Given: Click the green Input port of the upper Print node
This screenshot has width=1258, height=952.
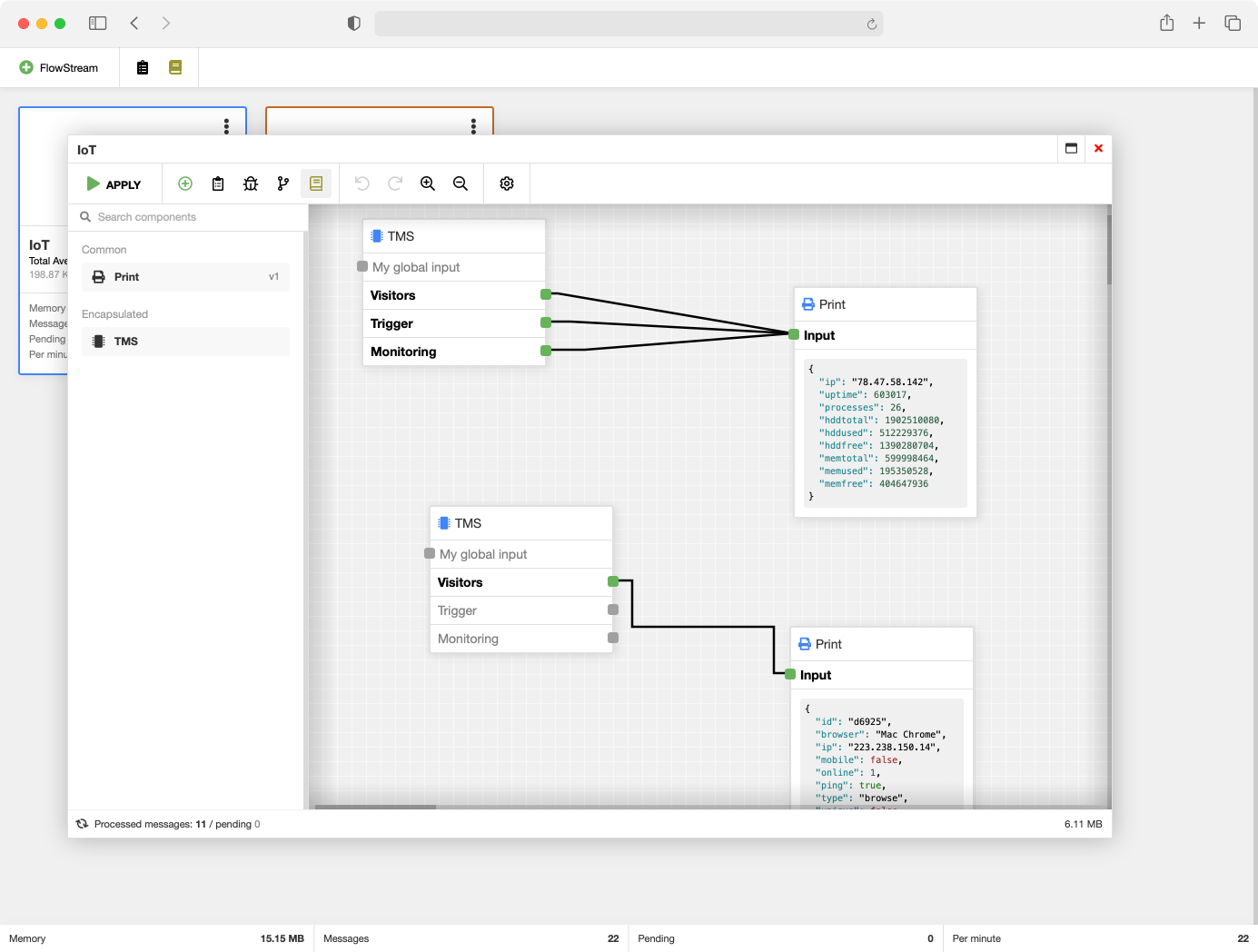Looking at the screenshot, I should pos(794,334).
